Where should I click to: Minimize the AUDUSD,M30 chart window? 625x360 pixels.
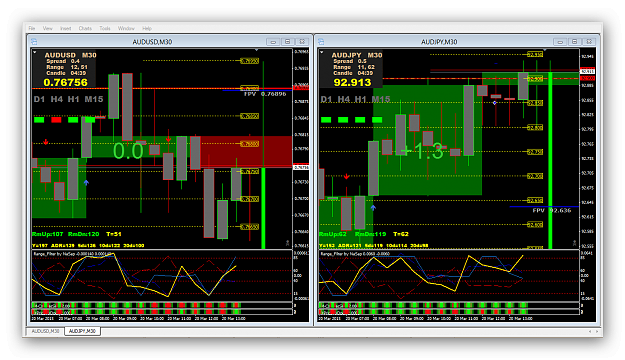[x=273, y=42]
